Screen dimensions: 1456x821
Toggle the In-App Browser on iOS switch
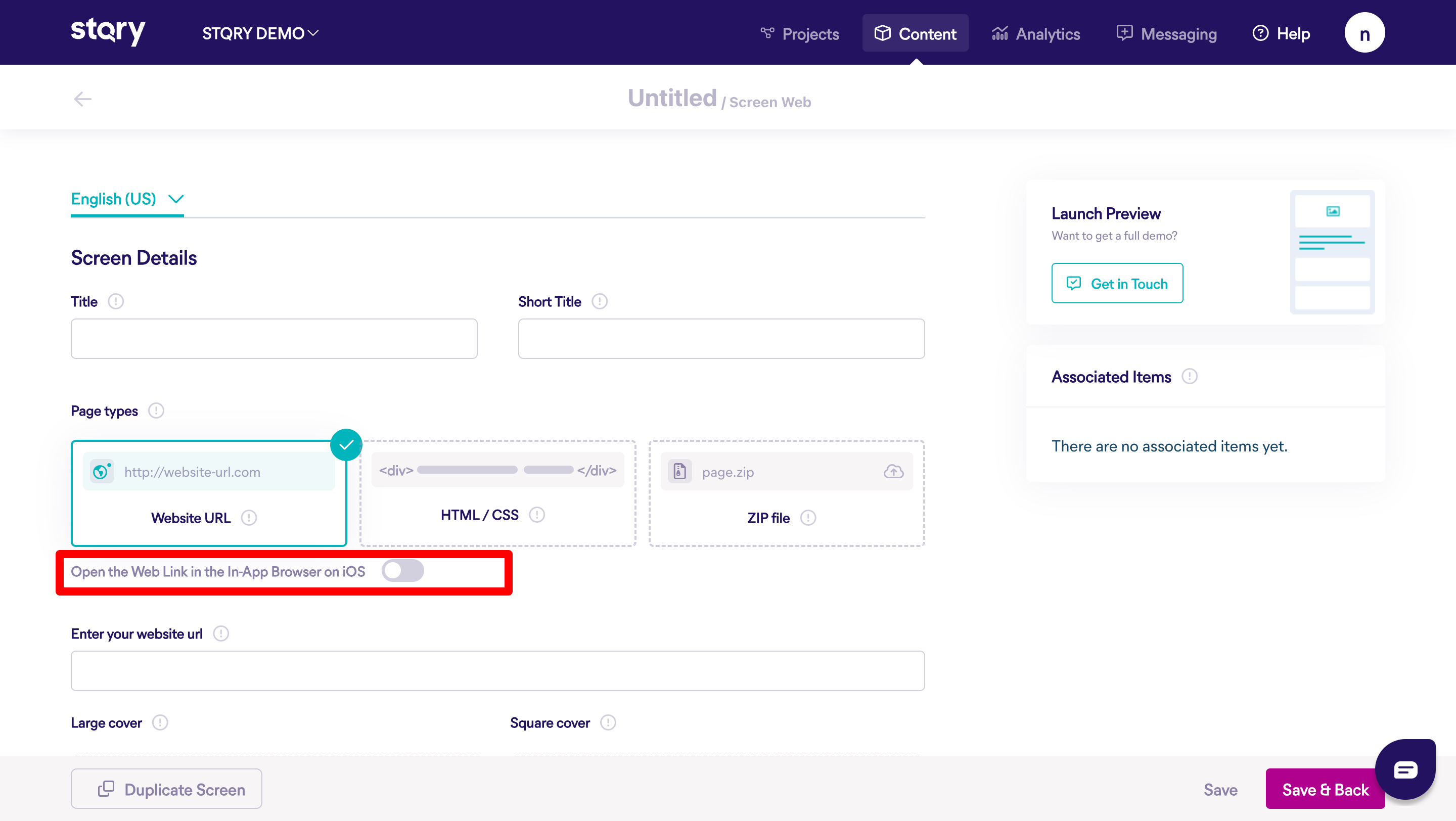tap(402, 571)
